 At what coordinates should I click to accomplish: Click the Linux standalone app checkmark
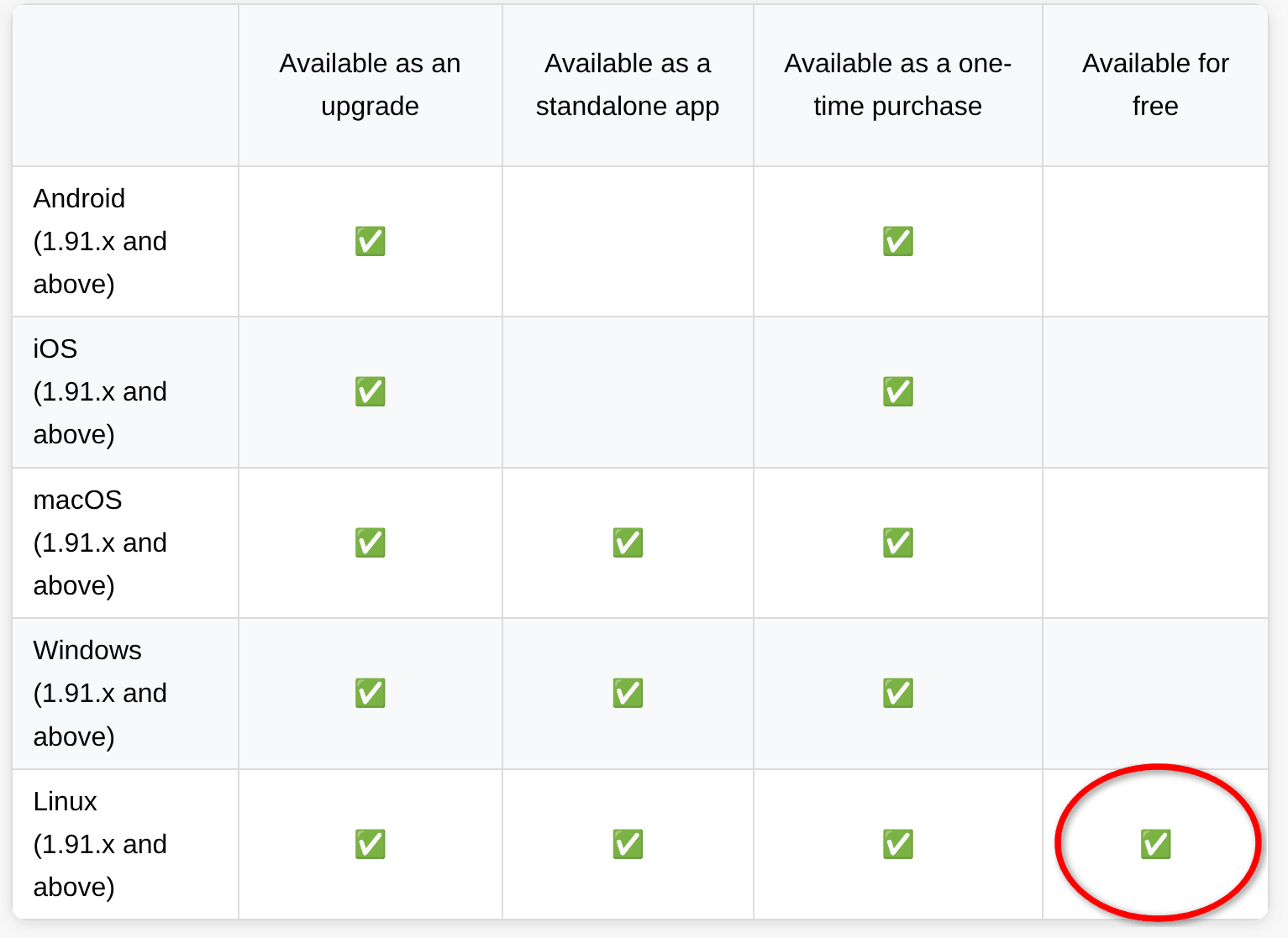tap(628, 845)
